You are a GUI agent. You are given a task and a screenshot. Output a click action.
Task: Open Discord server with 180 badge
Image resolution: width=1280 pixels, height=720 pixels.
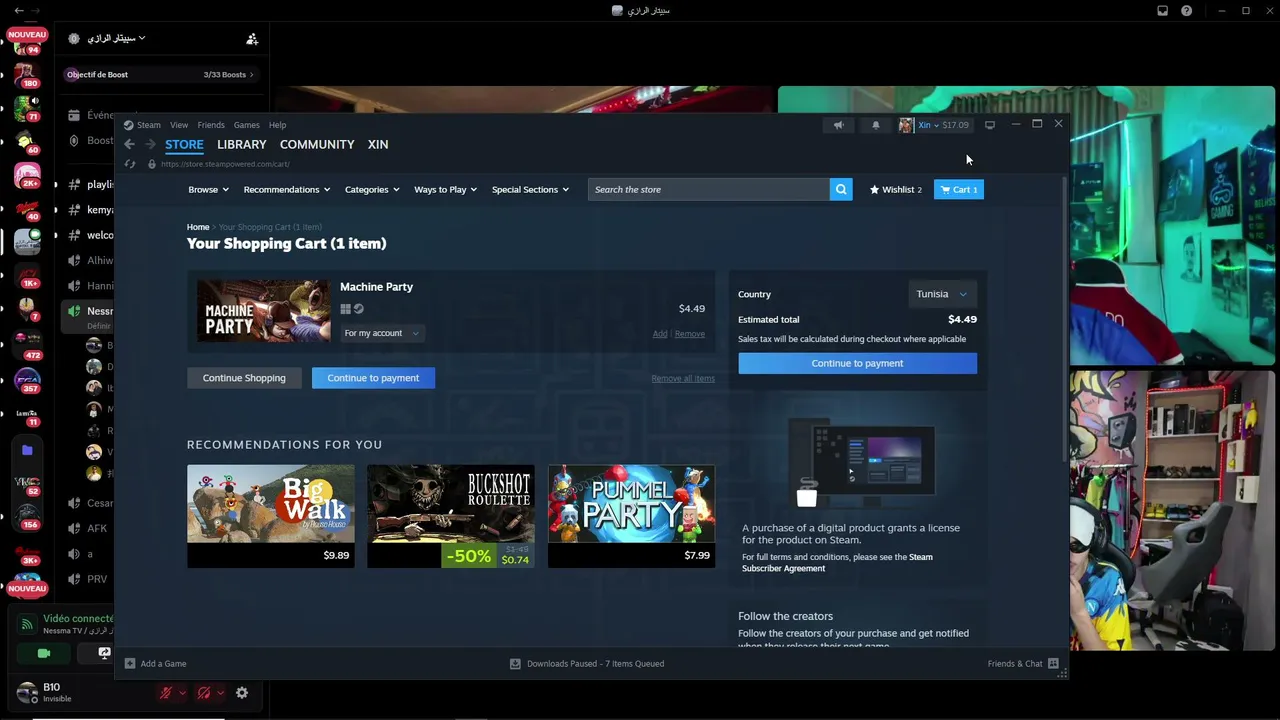(25, 75)
